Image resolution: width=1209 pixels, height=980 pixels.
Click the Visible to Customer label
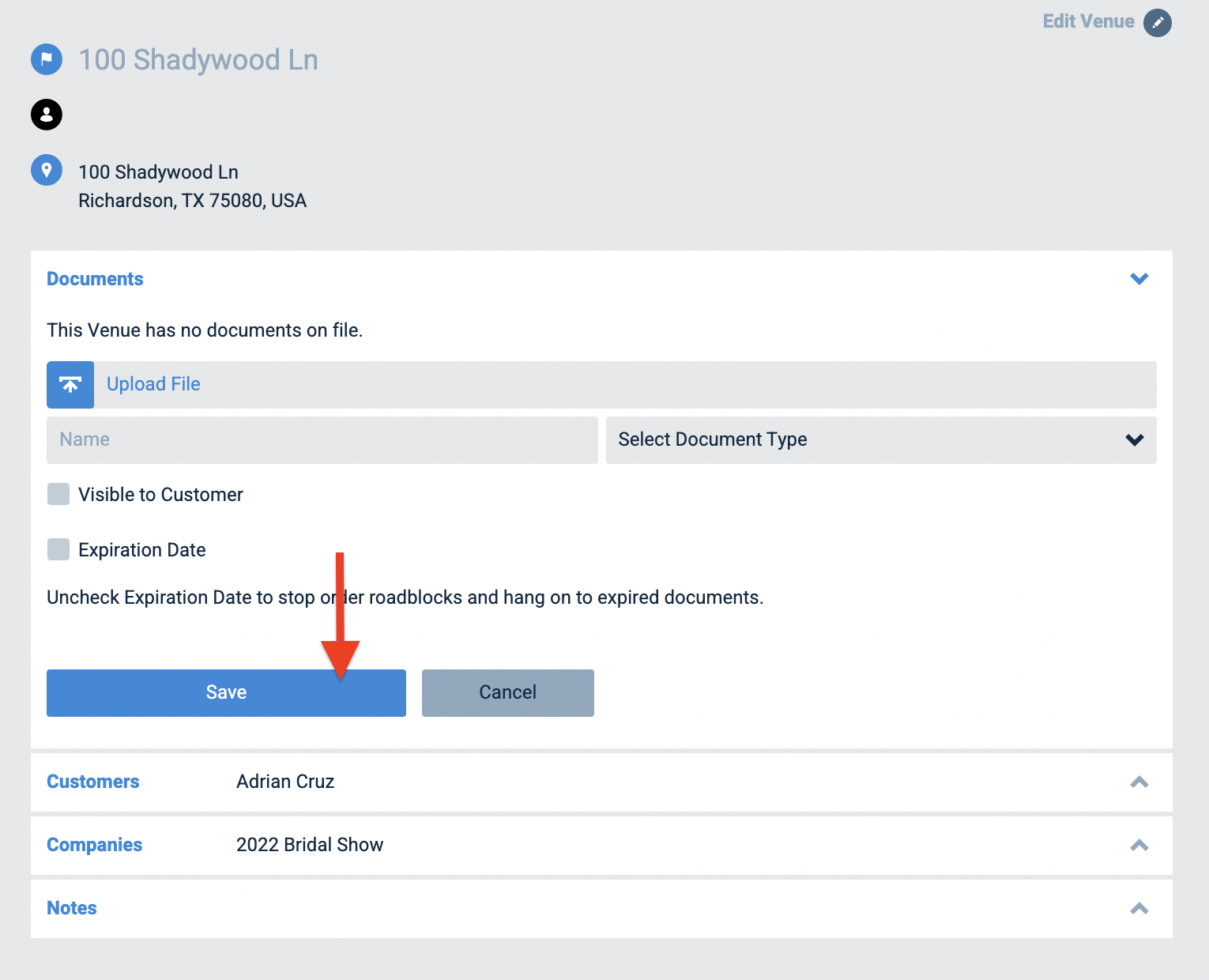click(x=160, y=495)
